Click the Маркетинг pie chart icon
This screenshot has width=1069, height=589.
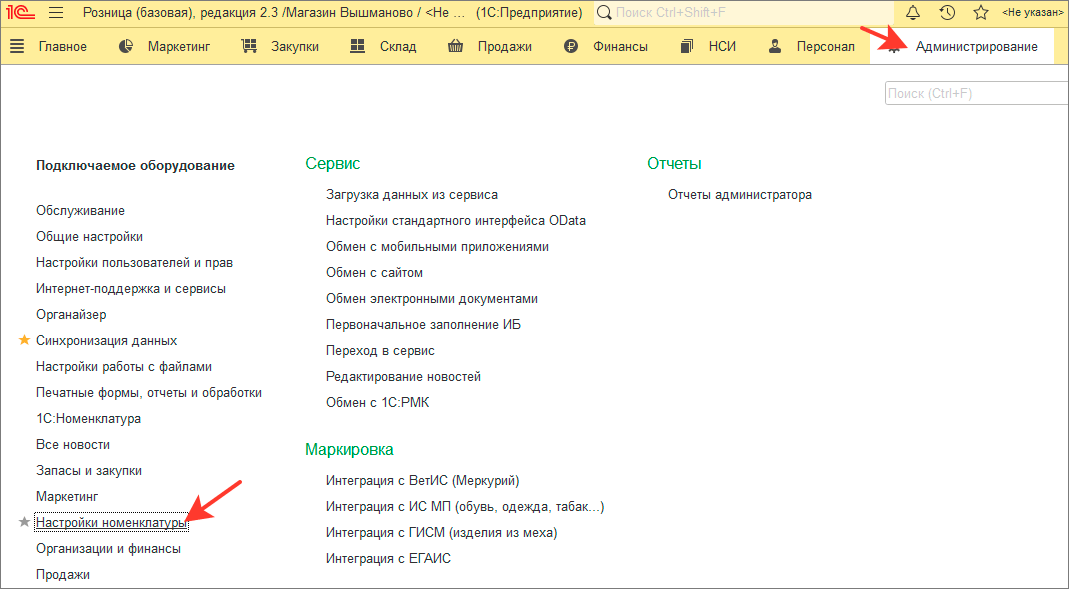point(126,46)
